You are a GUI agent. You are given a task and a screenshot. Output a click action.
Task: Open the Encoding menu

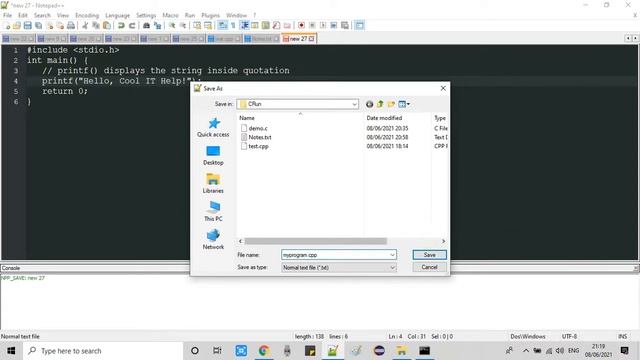click(x=87, y=15)
